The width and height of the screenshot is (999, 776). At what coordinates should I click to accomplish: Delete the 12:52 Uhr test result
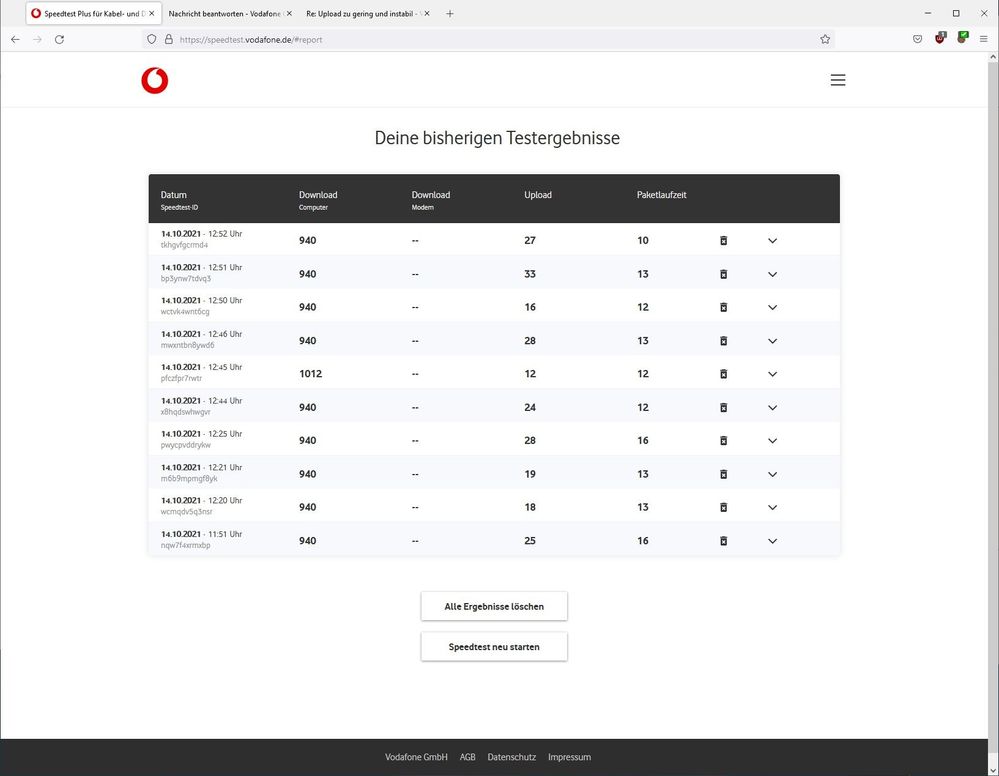click(723, 241)
